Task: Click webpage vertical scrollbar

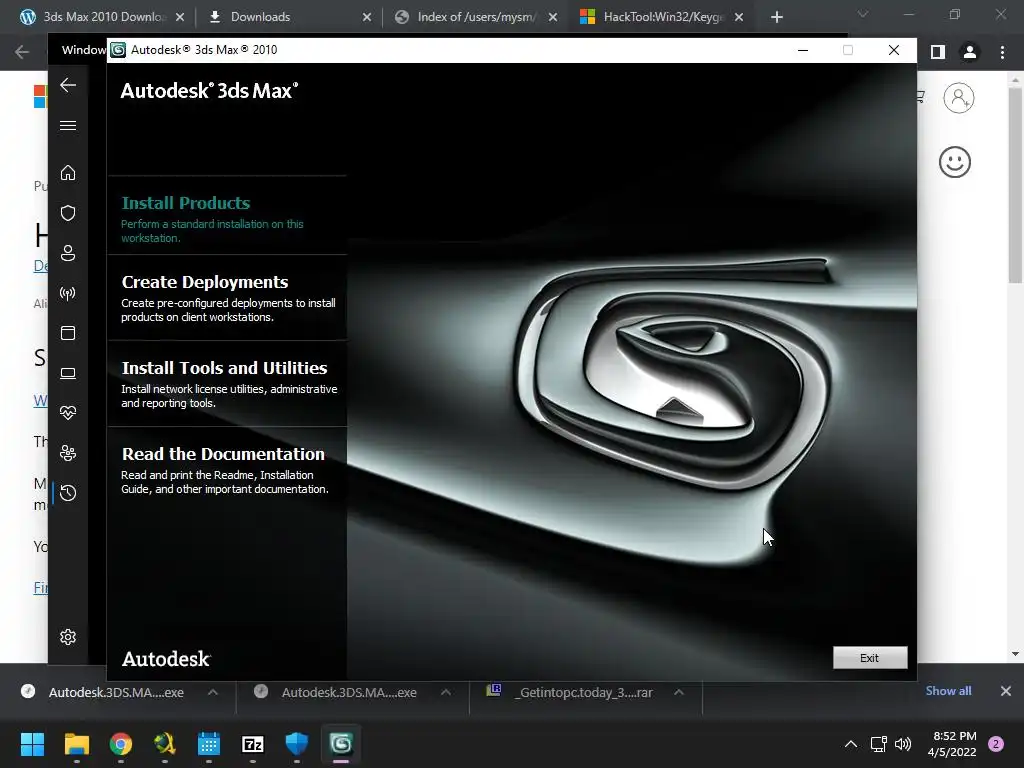Action: coord(1015,186)
